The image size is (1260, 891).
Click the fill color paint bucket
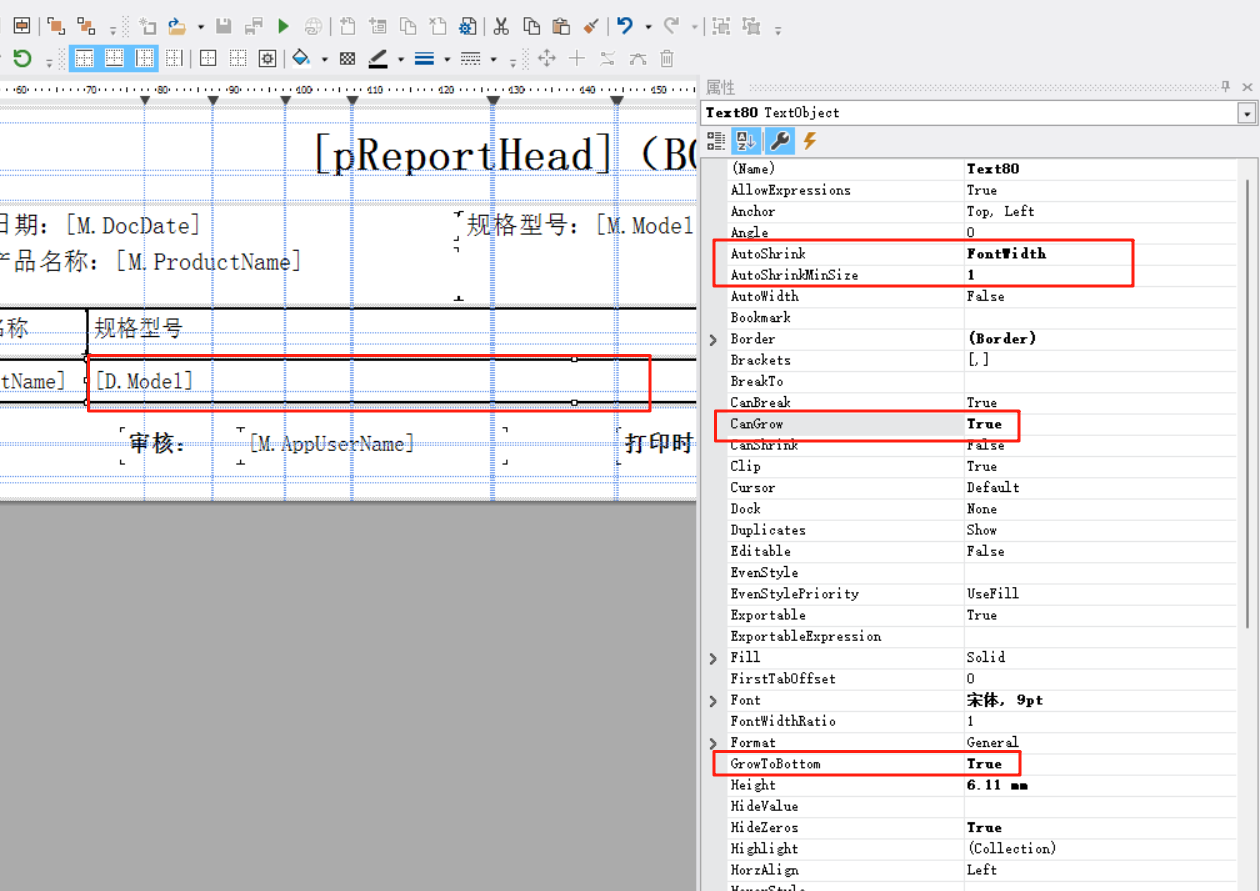(x=301, y=59)
